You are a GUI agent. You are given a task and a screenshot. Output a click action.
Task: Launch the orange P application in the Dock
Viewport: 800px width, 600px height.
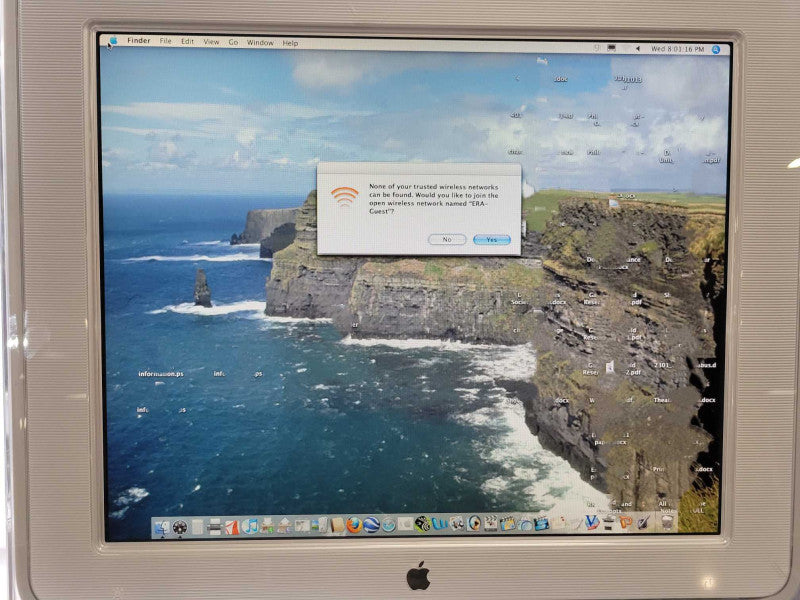[626, 522]
